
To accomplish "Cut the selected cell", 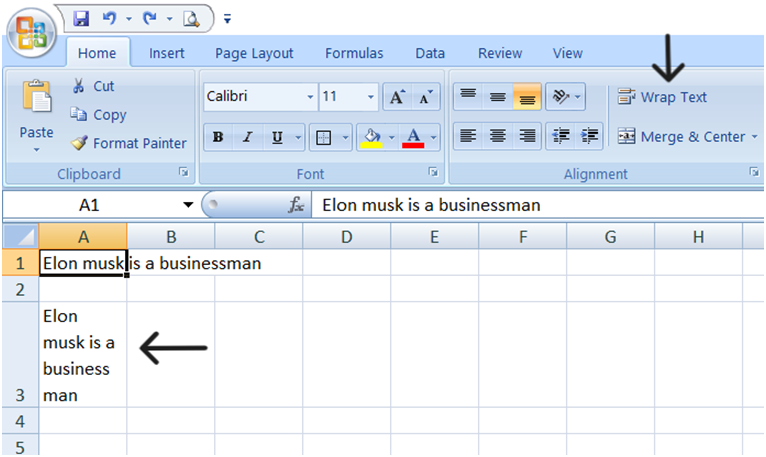I will [93, 86].
